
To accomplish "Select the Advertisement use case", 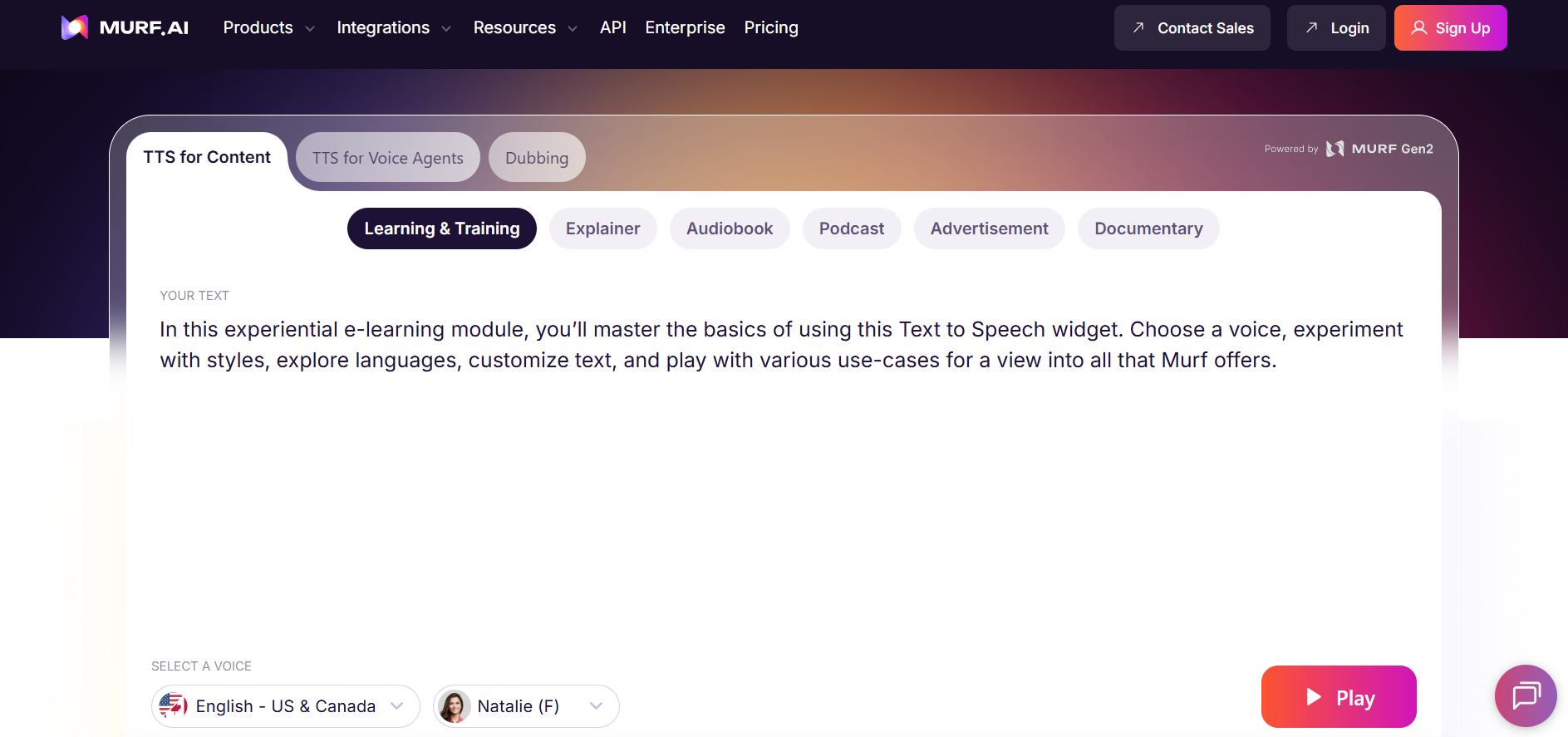I will (990, 228).
